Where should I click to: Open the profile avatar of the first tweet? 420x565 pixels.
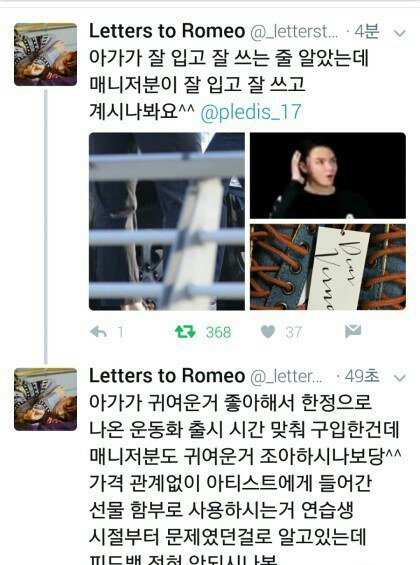pyautogui.click(x=45, y=54)
